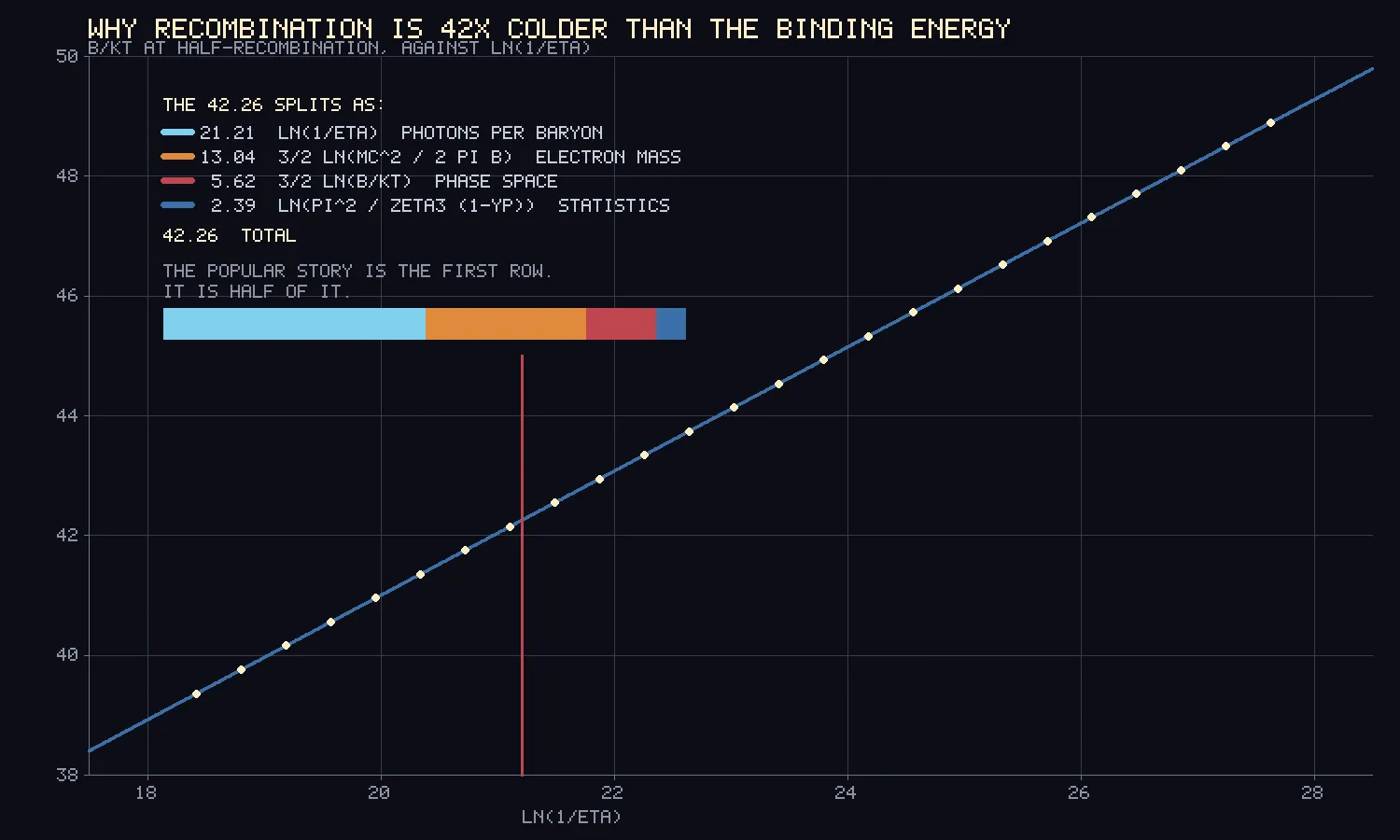Select the orange segment of the stacked bar
This screenshot has width=1400, height=840.
point(506,324)
